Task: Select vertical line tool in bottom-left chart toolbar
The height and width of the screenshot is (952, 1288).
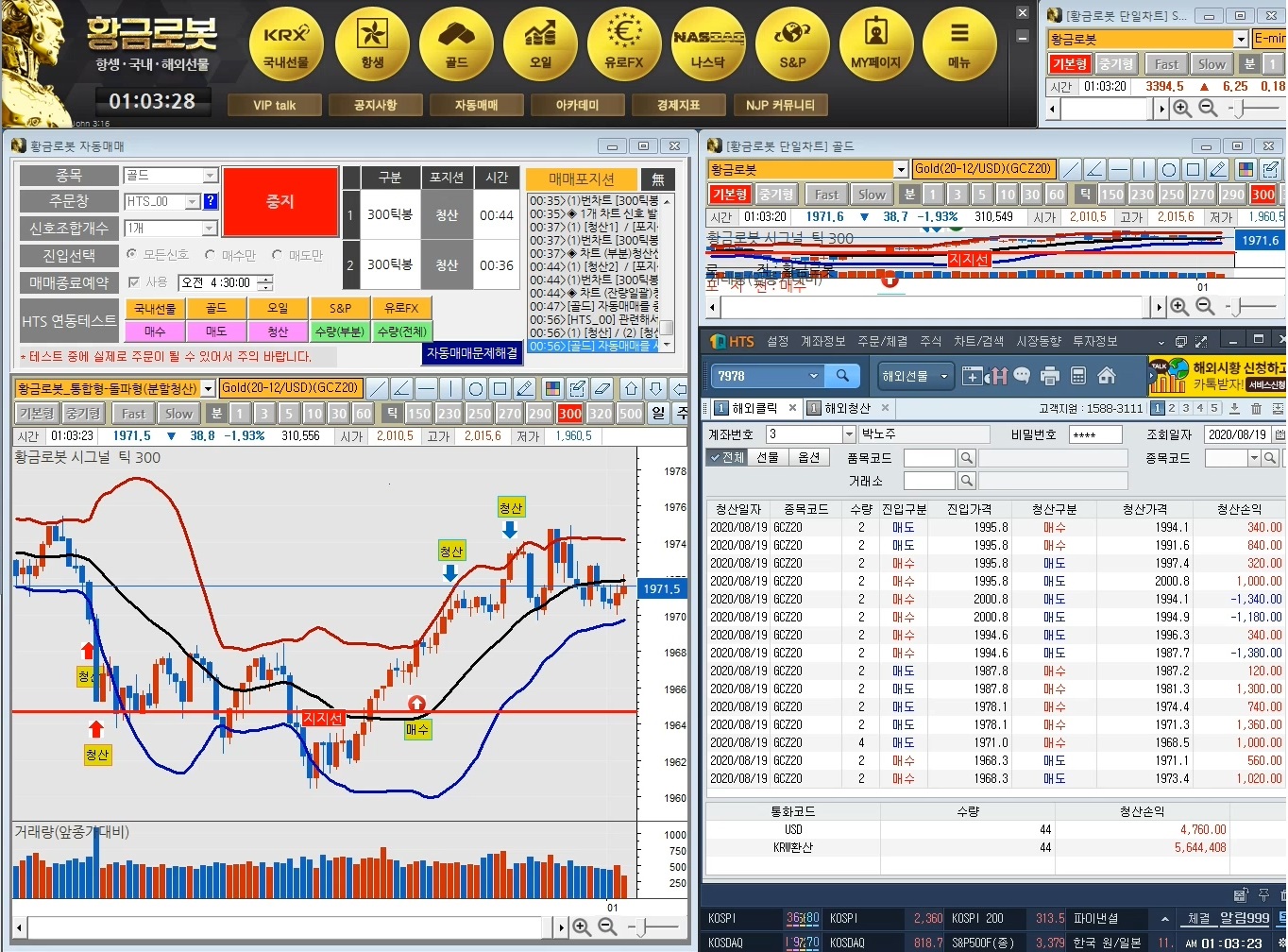Action: pos(450,388)
